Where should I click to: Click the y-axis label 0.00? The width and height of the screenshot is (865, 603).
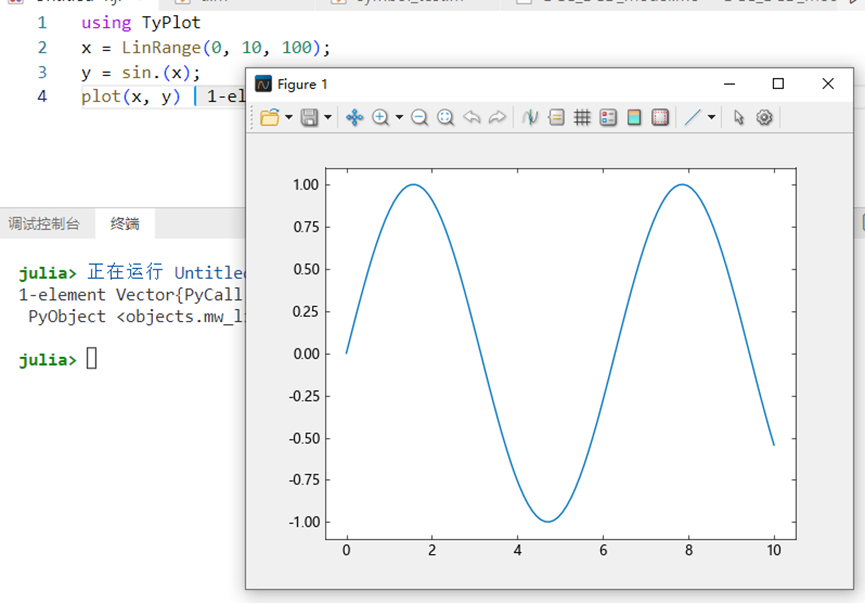click(306, 354)
